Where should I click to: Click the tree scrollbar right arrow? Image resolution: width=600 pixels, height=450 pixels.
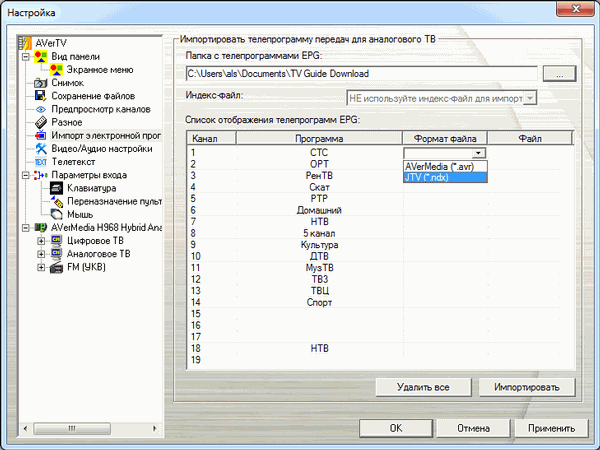click(155, 429)
